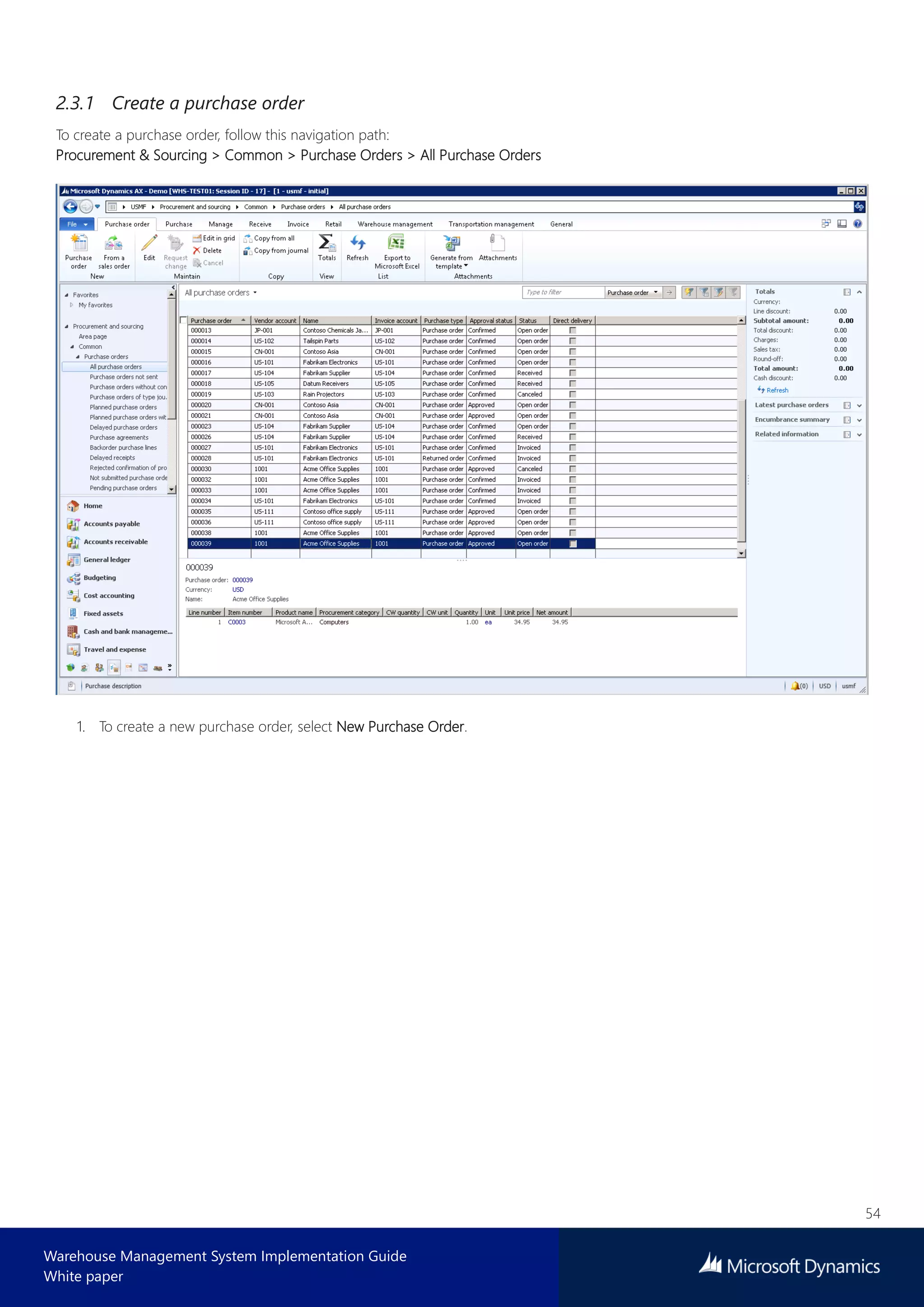Open the Totals sigma icon

pos(327,248)
